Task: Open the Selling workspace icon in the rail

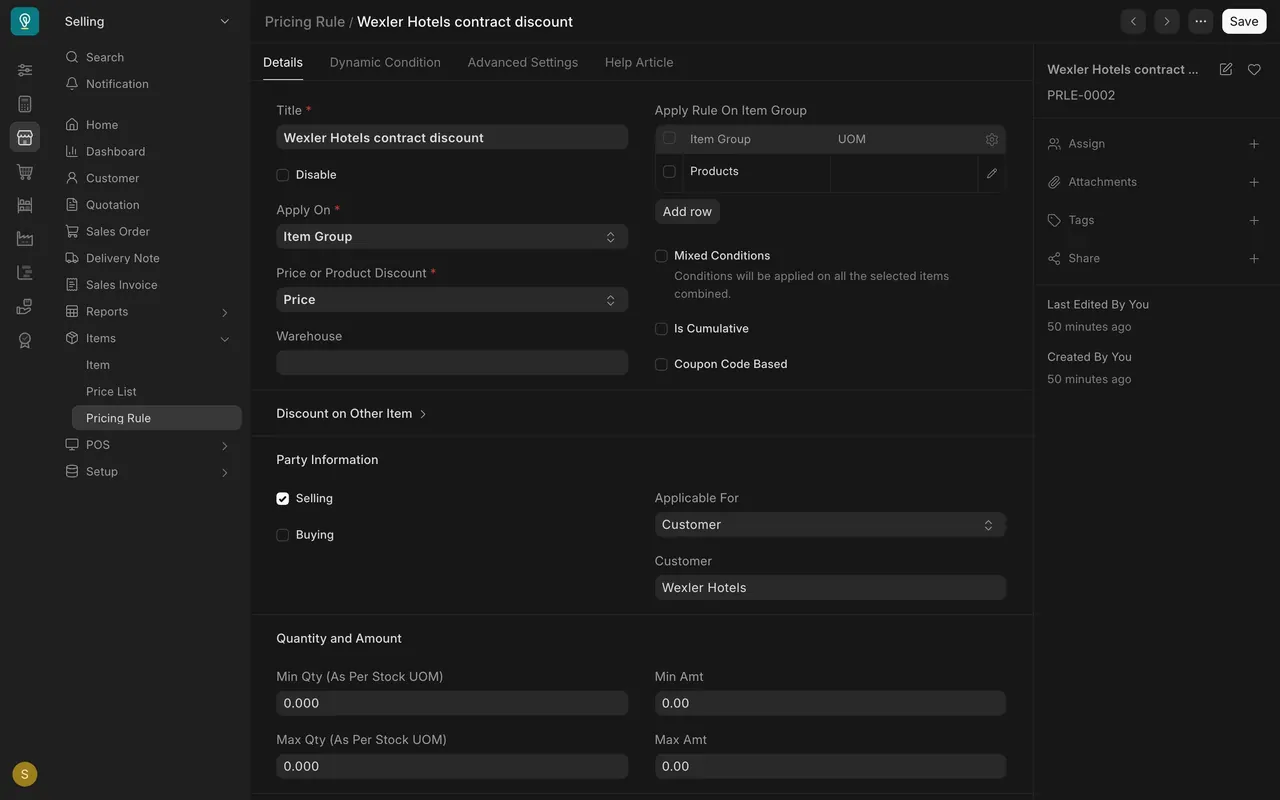Action: pyautogui.click(x=25, y=137)
